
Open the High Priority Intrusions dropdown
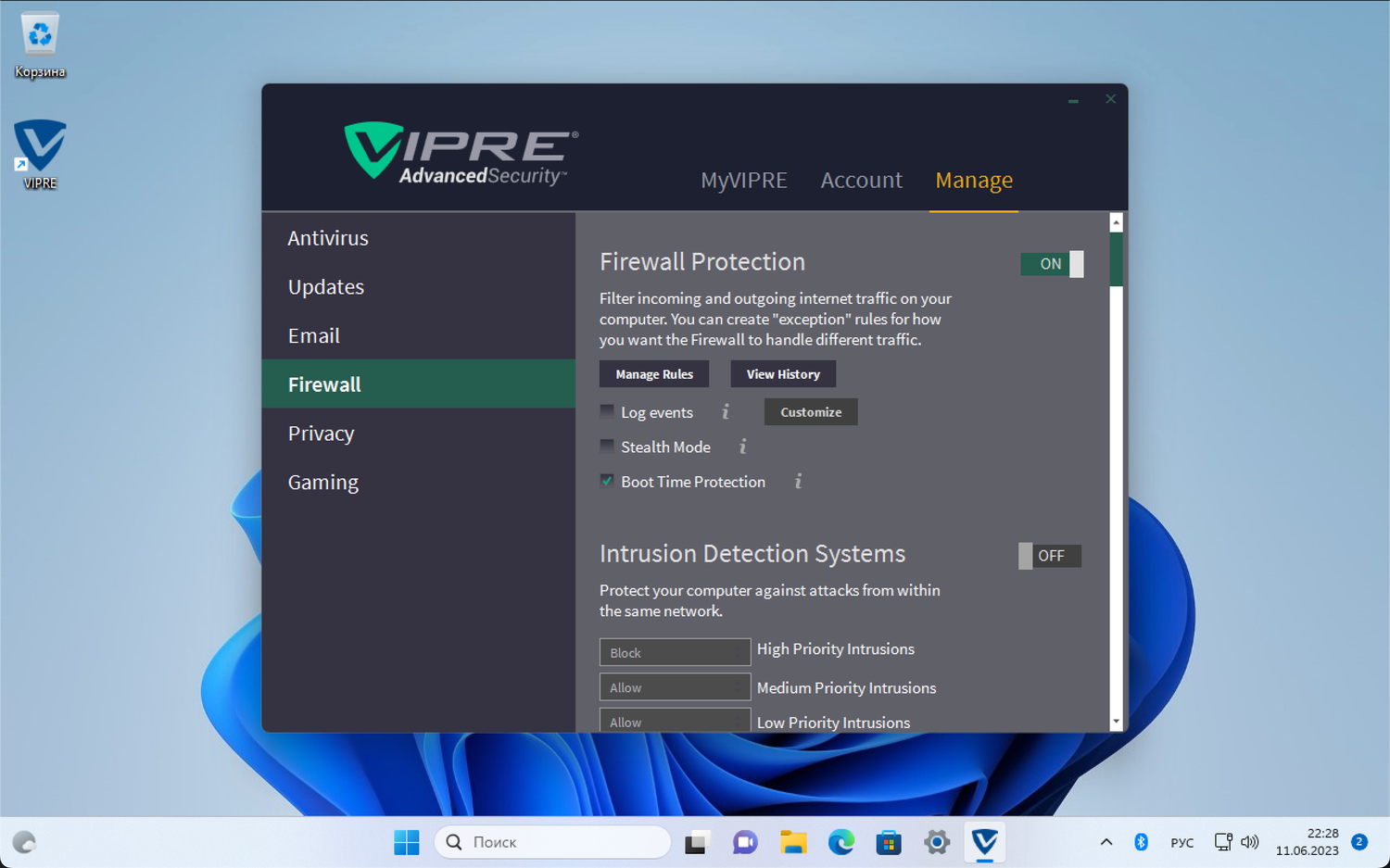tap(675, 652)
